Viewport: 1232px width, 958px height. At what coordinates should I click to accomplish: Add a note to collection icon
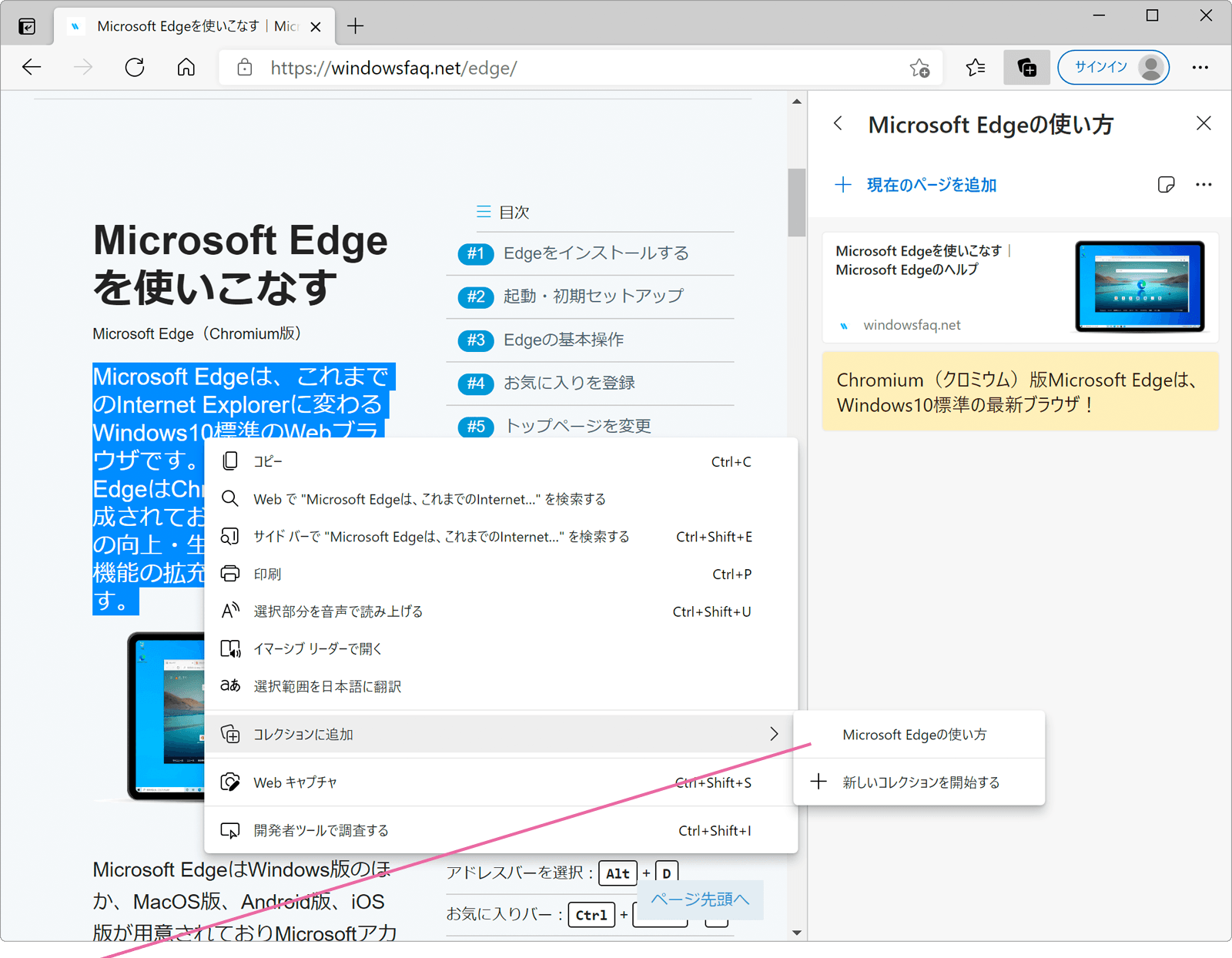1166,185
